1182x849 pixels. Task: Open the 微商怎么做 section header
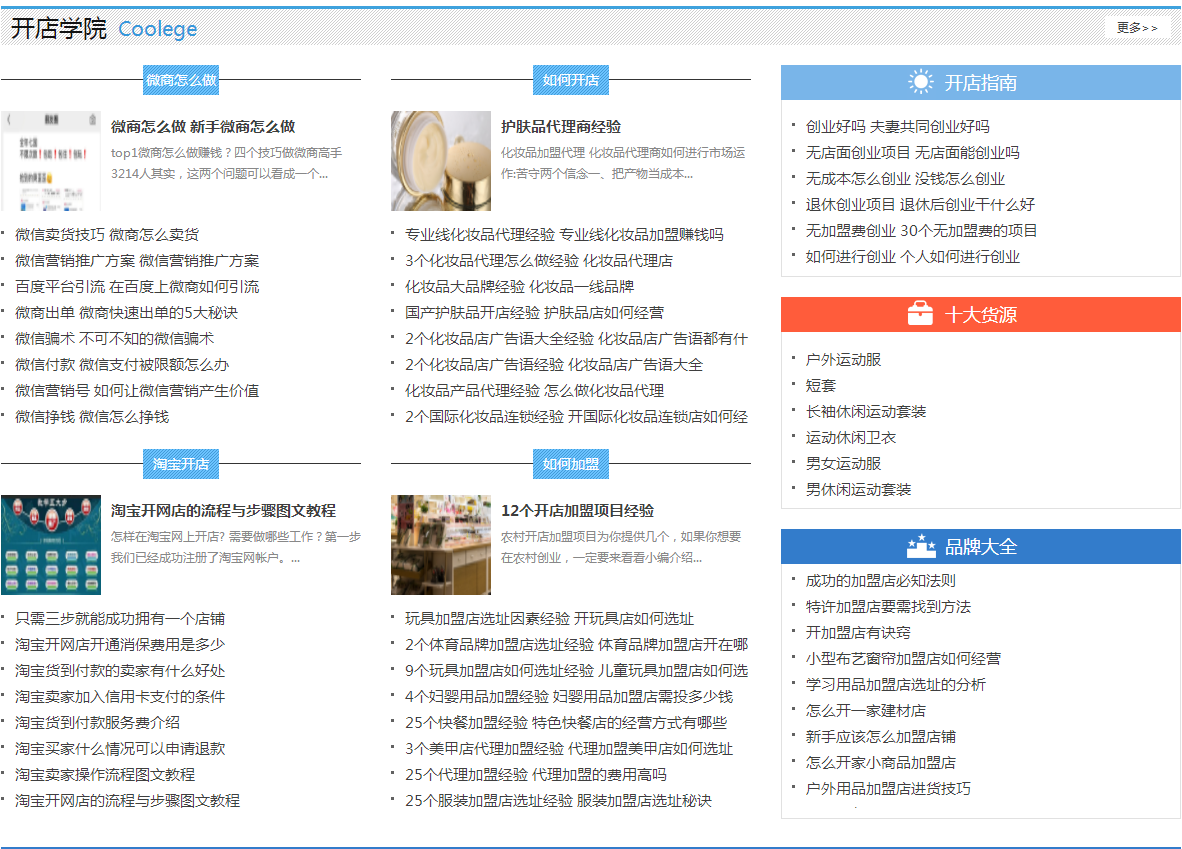point(180,81)
